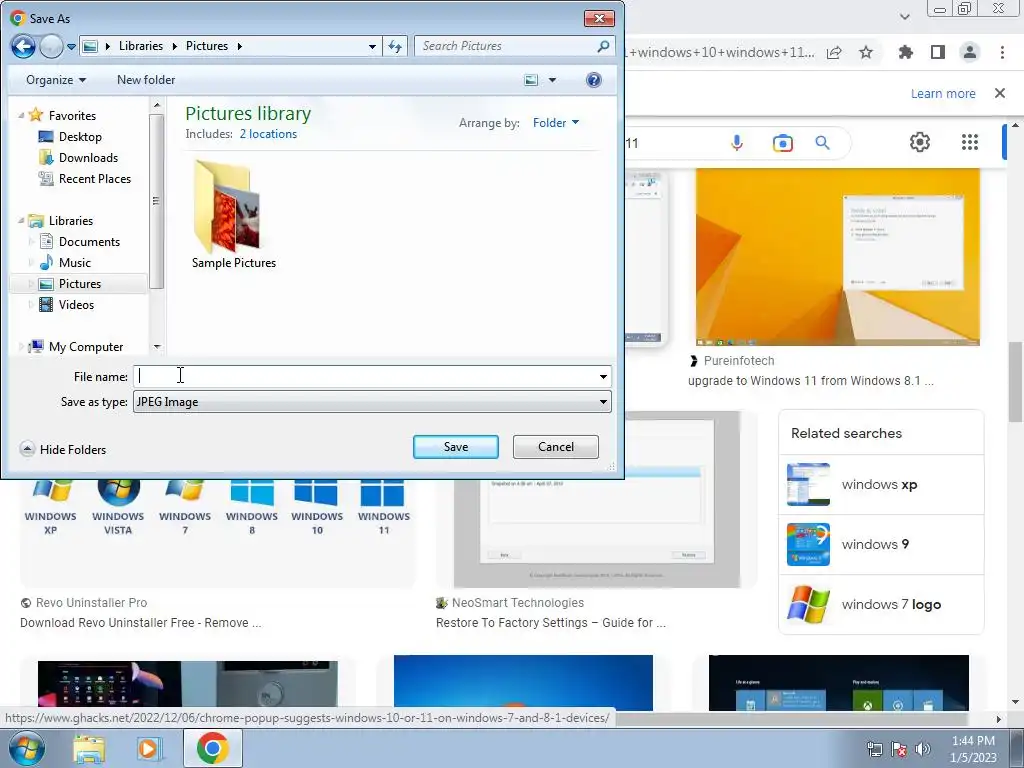1024x768 pixels.
Task: Select related search windows xp
Action: point(881,485)
